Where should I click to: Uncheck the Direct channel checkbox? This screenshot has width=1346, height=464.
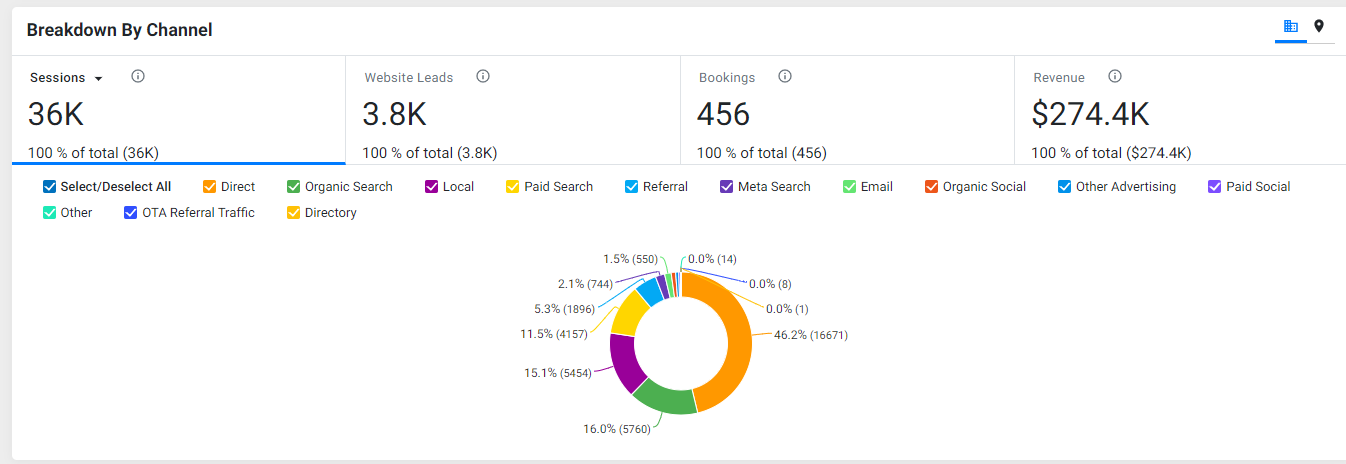point(210,187)
